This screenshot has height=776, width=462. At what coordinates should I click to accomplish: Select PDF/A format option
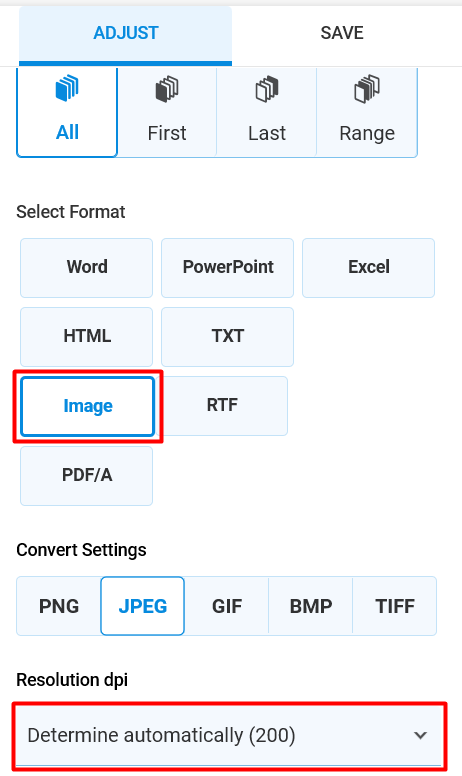point(87,476)
